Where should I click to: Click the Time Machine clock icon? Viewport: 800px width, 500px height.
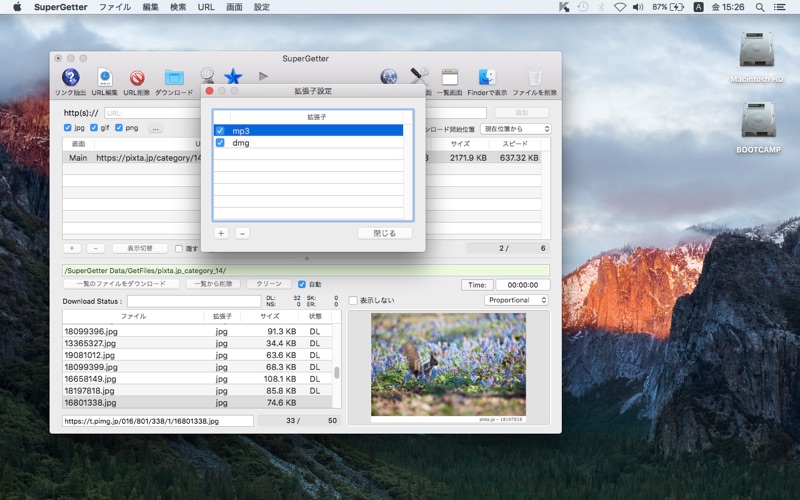[583, 7]
